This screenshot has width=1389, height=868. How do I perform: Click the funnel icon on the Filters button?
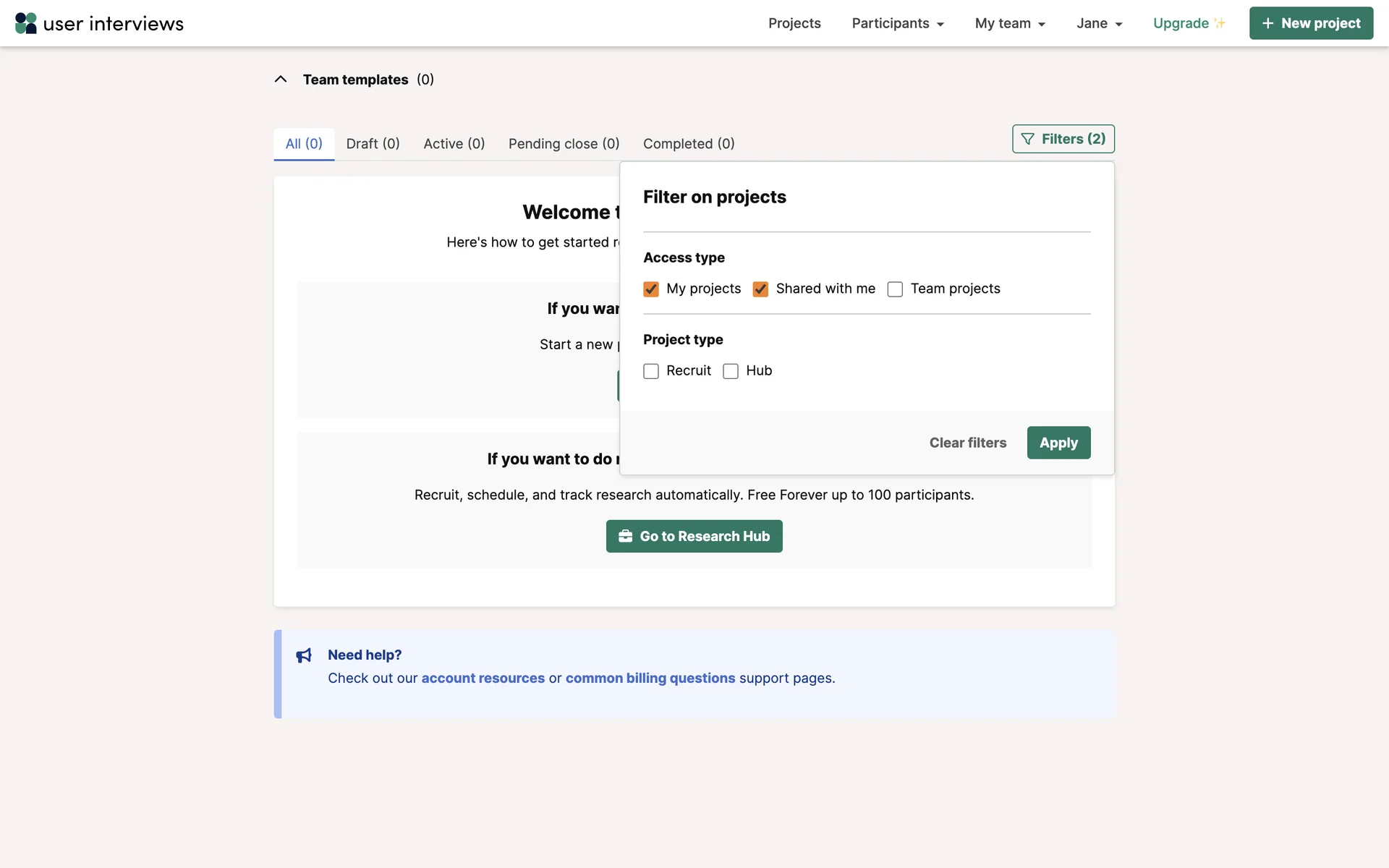1027,139
